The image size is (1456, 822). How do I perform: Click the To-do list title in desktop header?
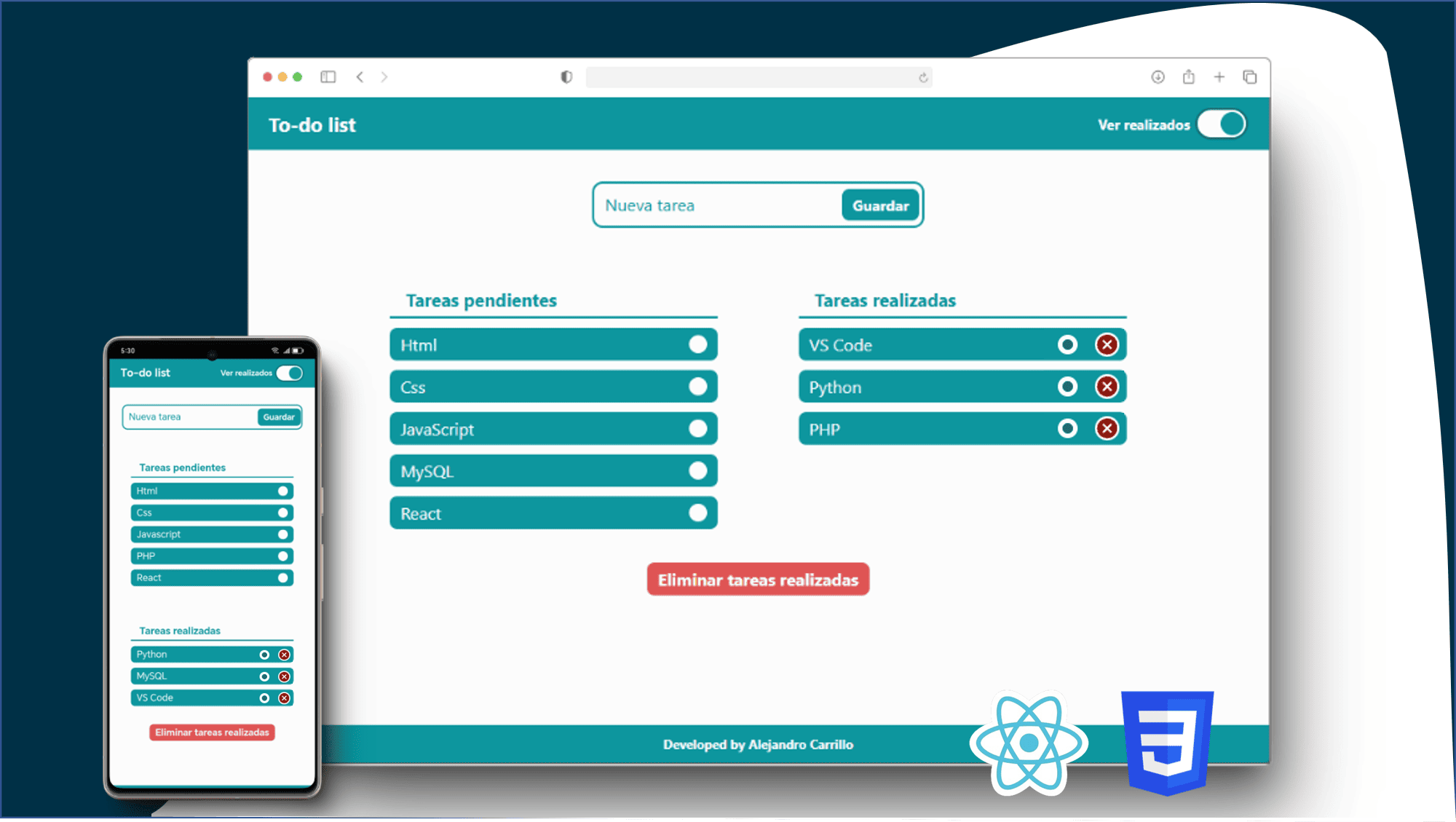[x=312, y=125]
